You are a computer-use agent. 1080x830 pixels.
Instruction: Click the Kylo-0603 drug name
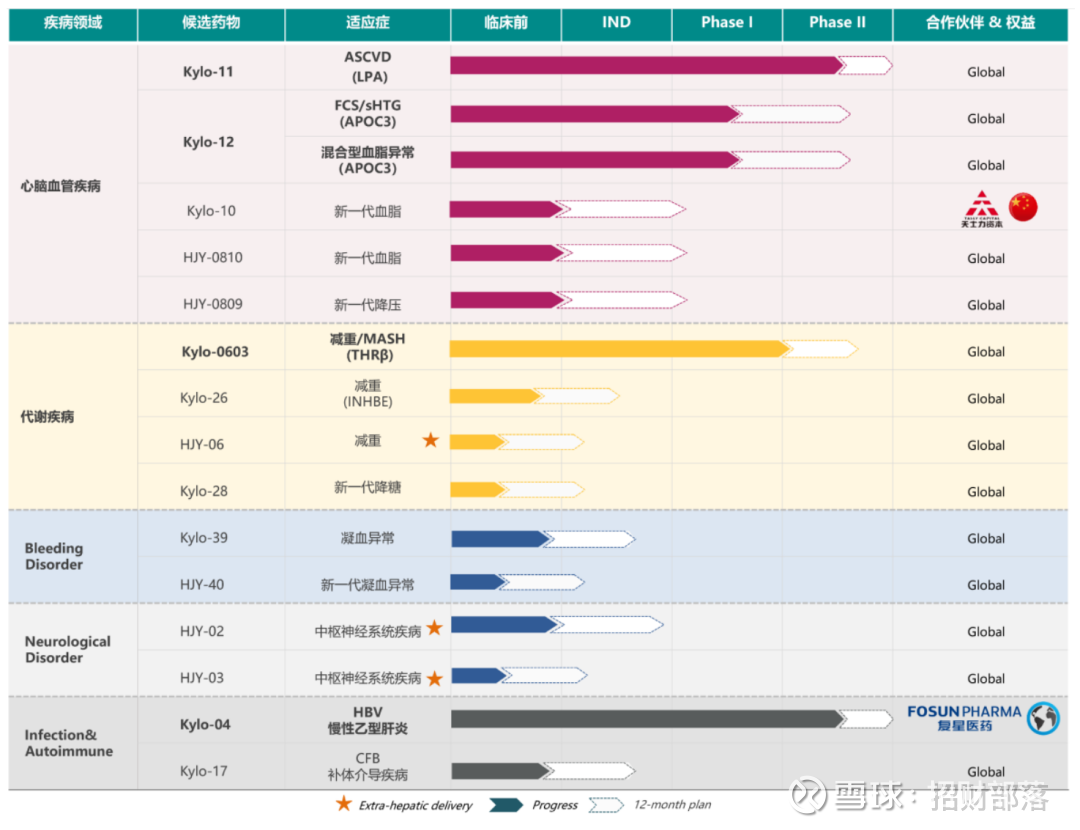(x=215, y=352)
